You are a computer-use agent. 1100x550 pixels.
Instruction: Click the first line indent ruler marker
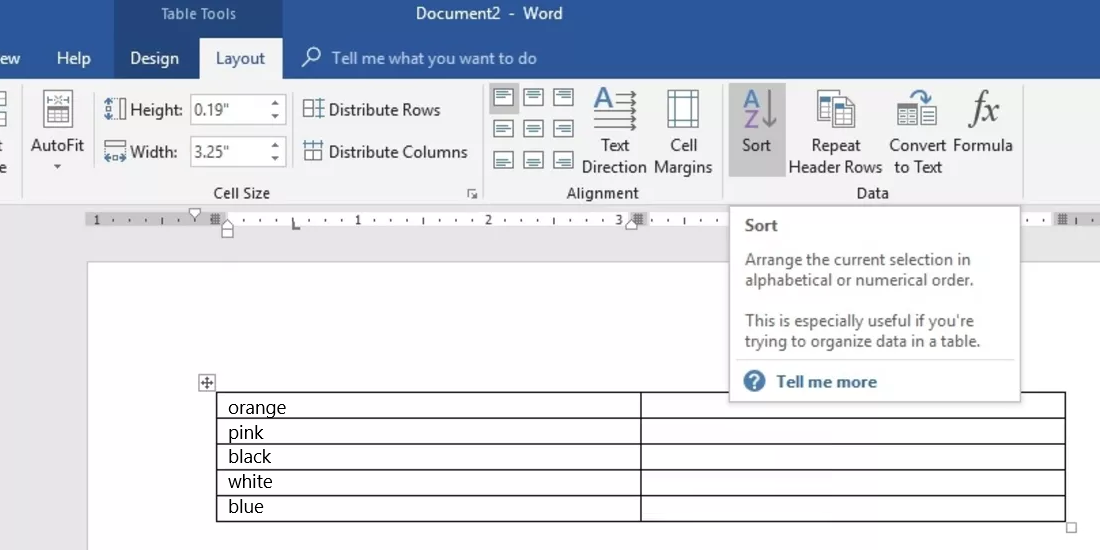[x=195, y=213]
